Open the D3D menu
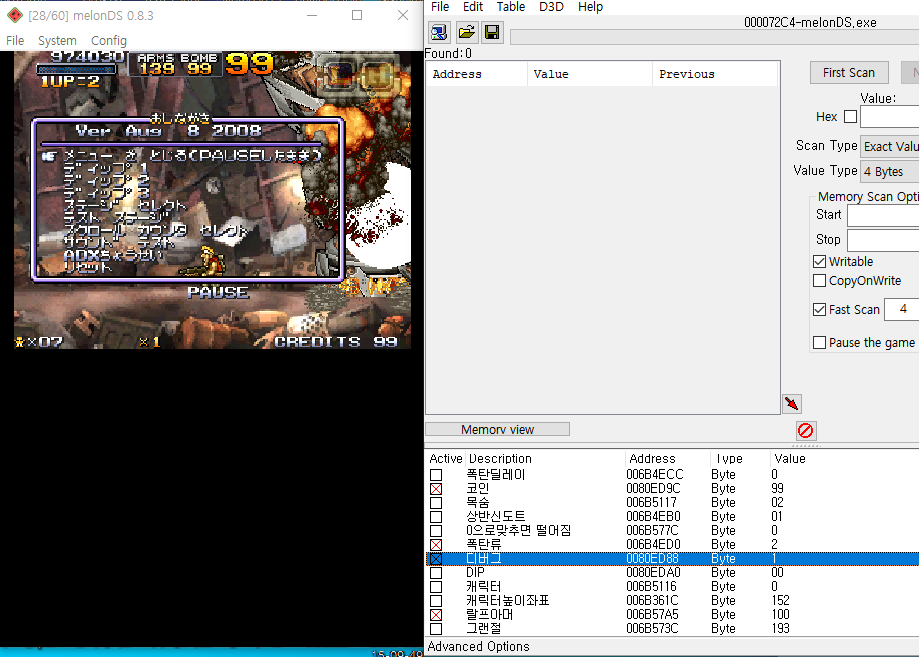 pyautogui.click(x=551, y=7)
